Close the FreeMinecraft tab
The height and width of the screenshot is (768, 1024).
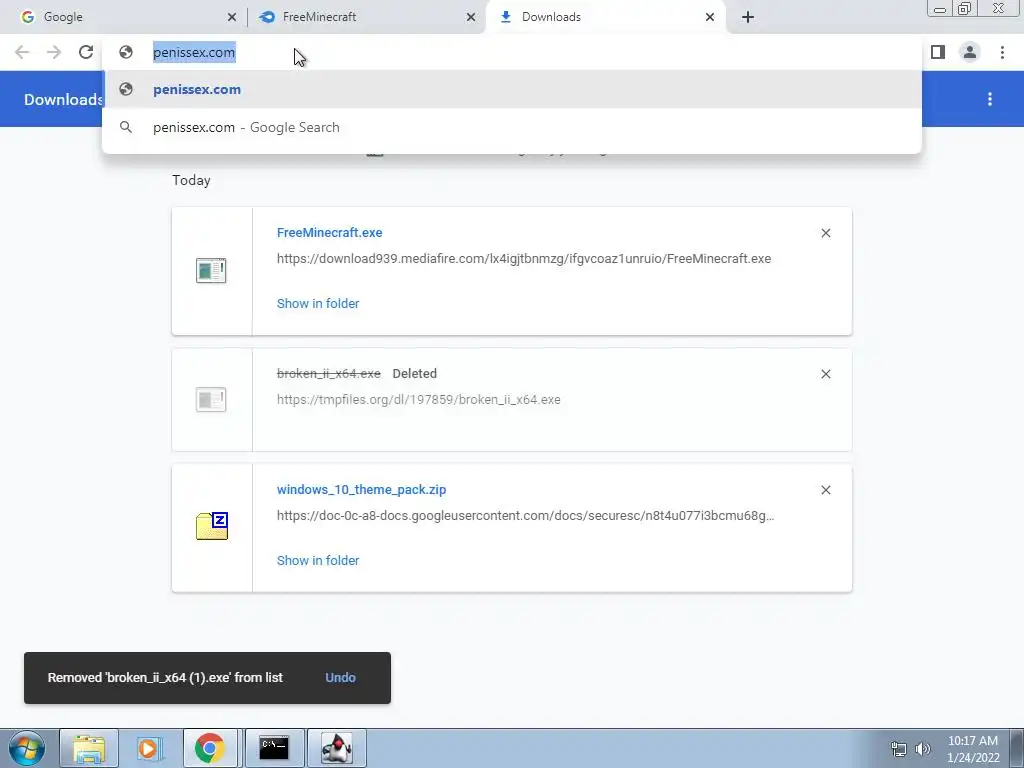[x=471, y=17]
